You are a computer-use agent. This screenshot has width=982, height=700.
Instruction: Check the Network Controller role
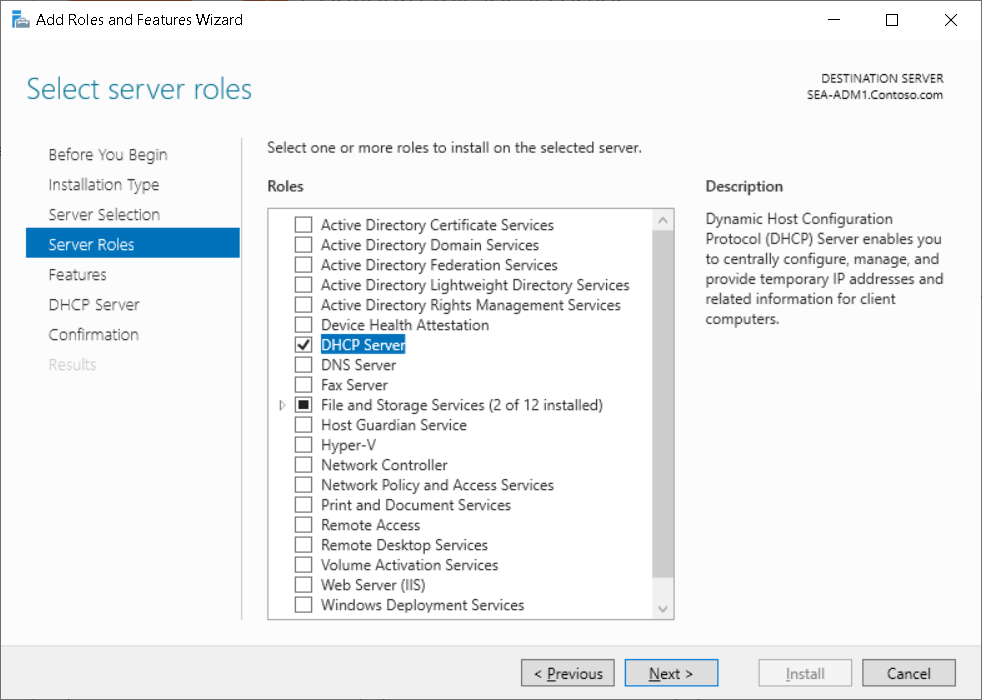[x=303, y=464]
